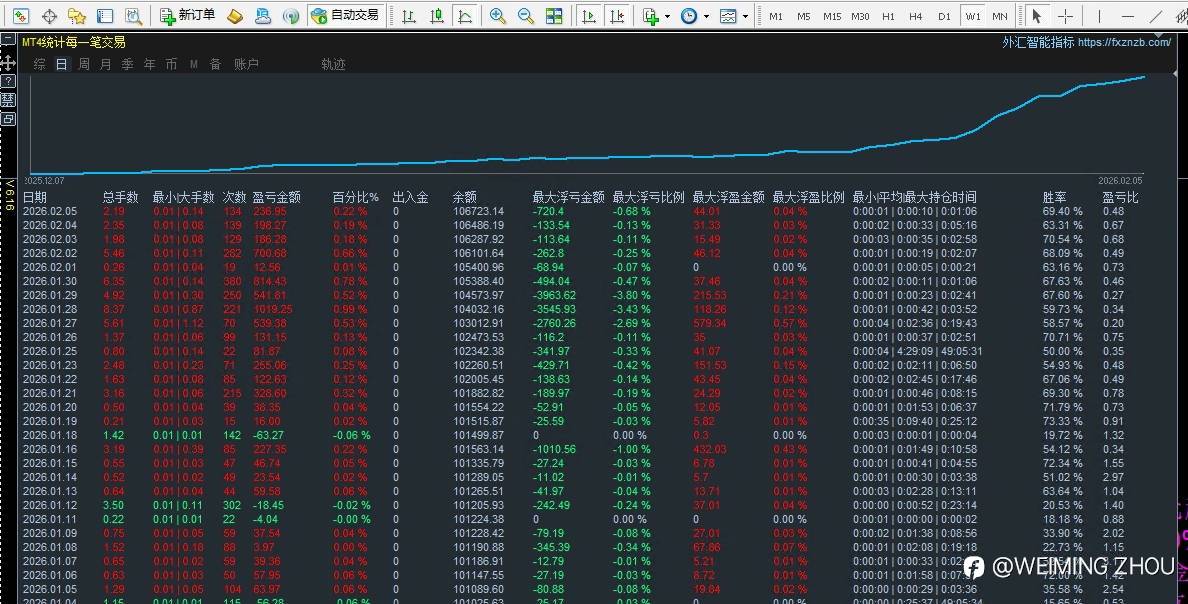
Task: Zoom in on the chart
Action: pyautogui.click(x=498, y=15)
